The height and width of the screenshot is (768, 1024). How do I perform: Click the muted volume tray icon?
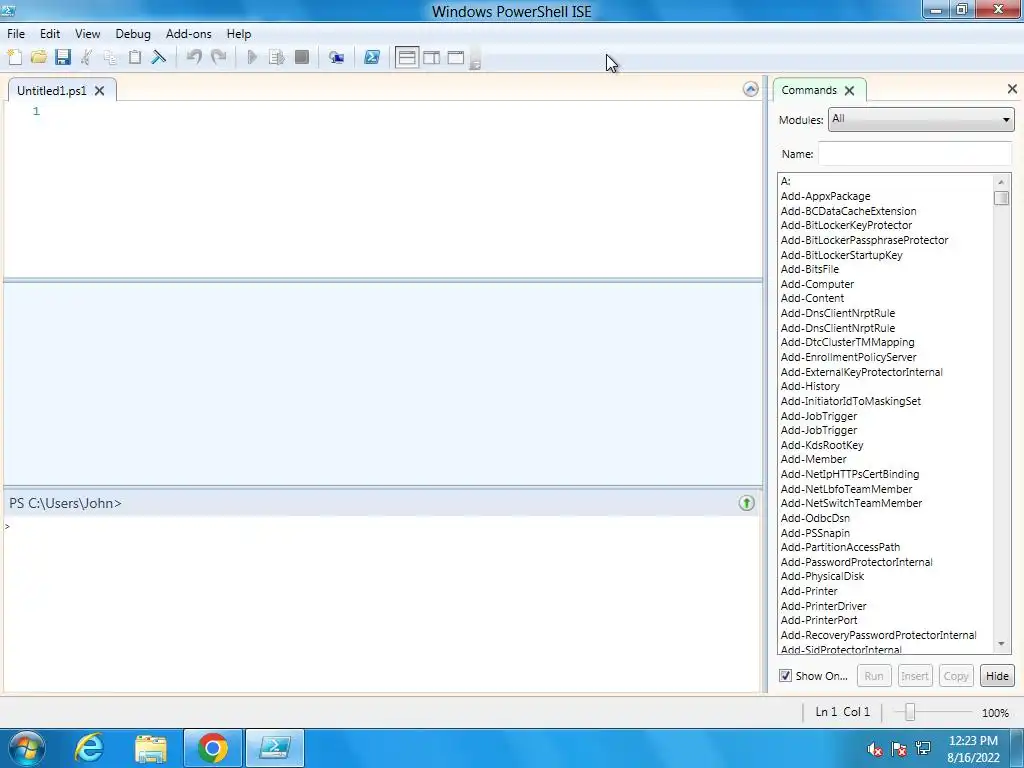[874, 749]
